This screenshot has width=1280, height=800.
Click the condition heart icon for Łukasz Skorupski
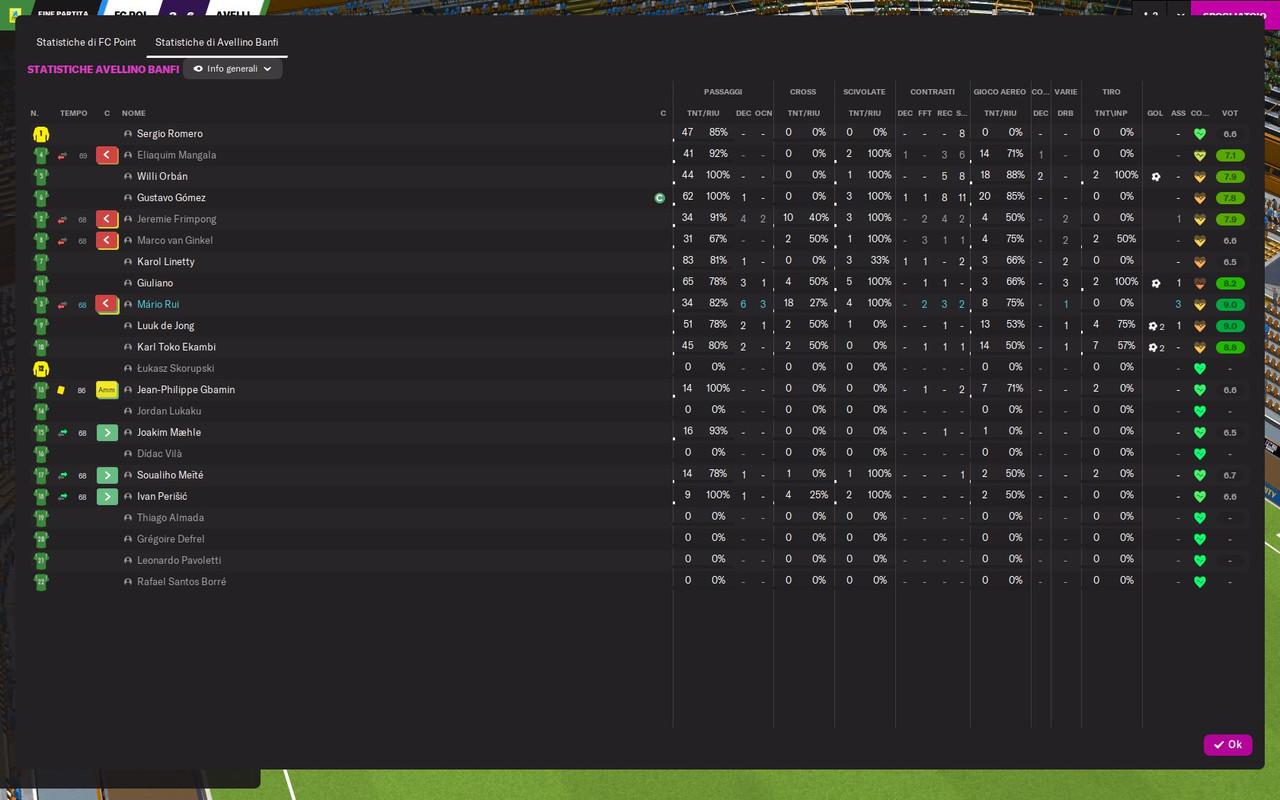(1200, 369)
